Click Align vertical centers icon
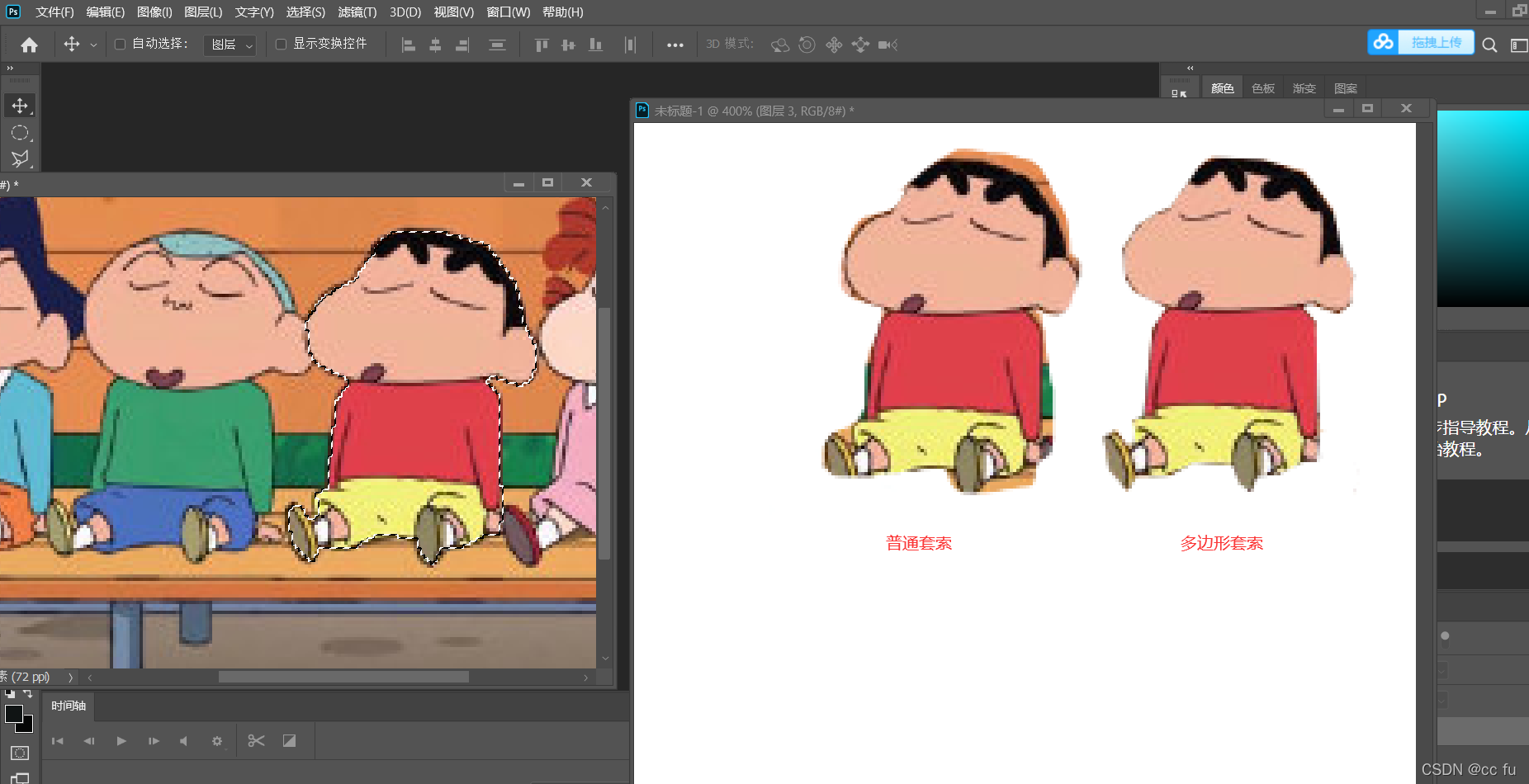This screenshot has height=784, width=1529. pyautogui.click(x=568, y=45)
